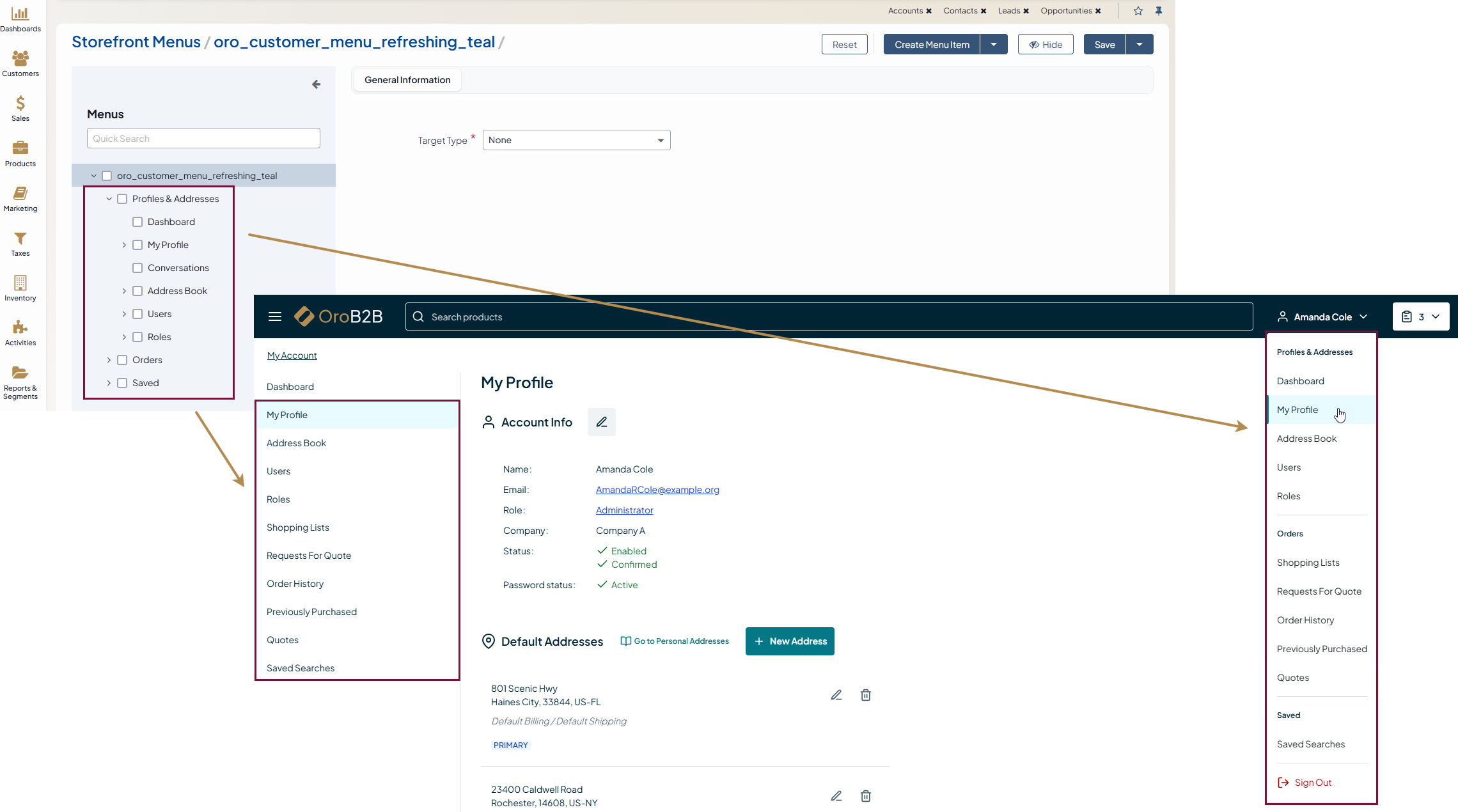Switch to General Information tab
Viewport: 1458px width, 812px height.
point(407,80)
